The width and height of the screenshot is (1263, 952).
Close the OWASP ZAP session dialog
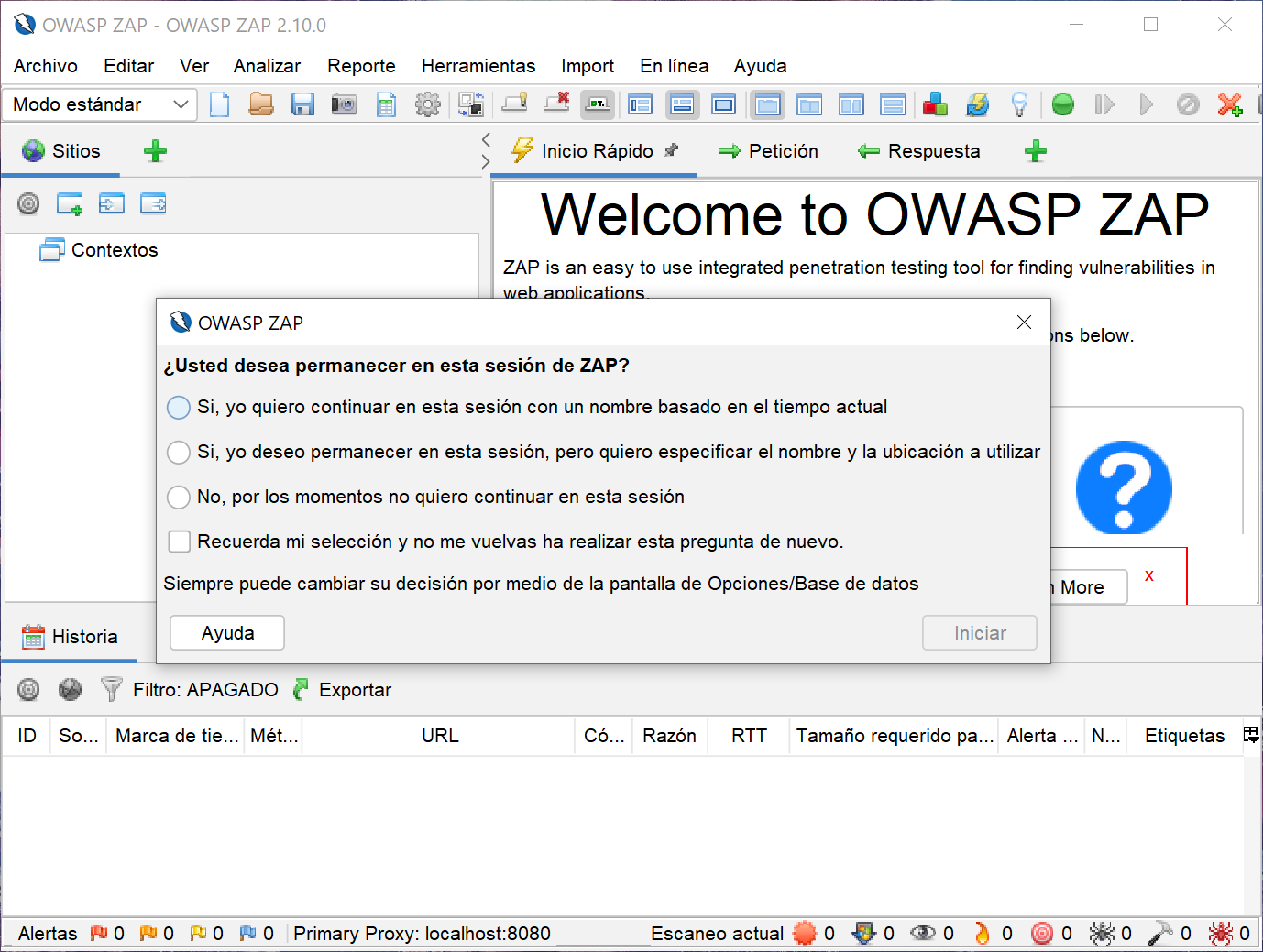click(x=1025, y=323)
